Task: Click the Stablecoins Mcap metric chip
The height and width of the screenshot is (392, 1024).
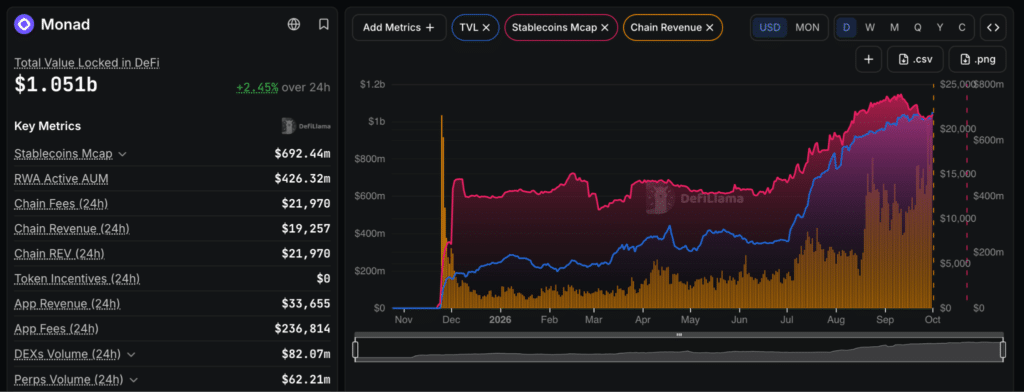Action: coord(561,27)
